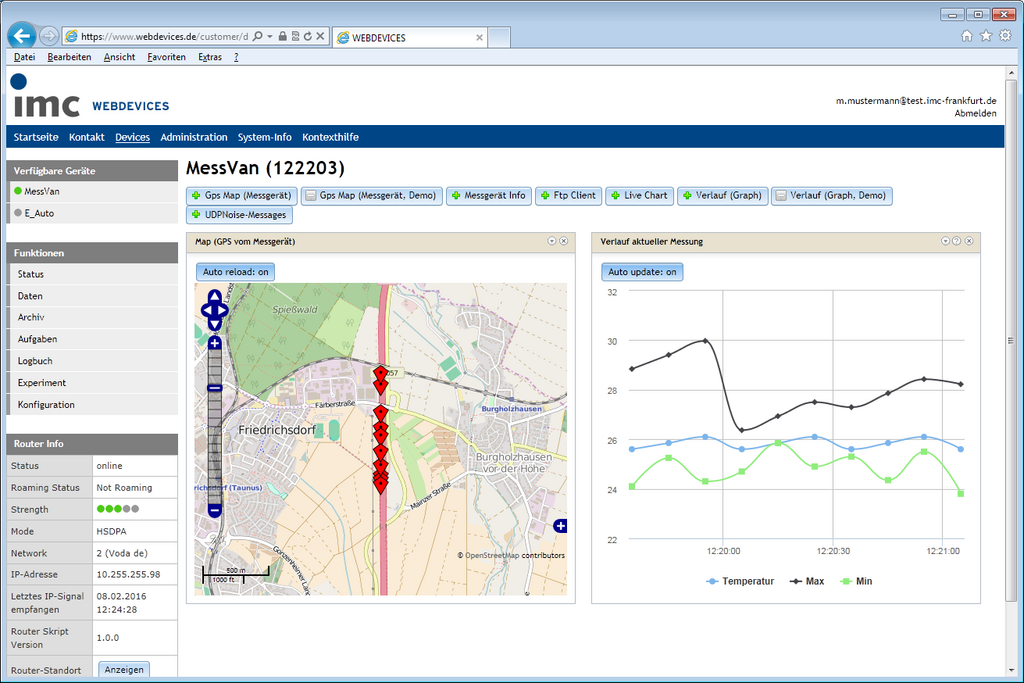Viewport: 1024px width, 683px height.
Task: Close the Verlauf aktueller Messung panel
Action: coord(969,241)
